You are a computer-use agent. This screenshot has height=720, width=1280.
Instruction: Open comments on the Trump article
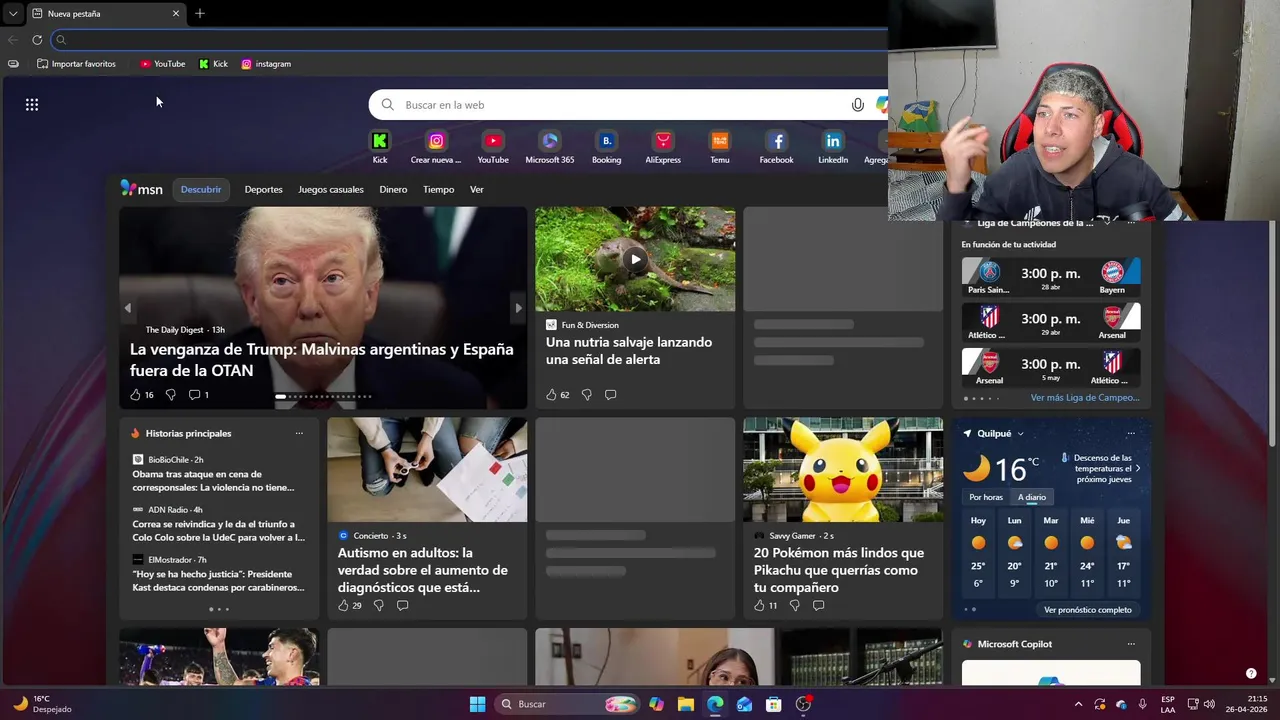[199, 395]
